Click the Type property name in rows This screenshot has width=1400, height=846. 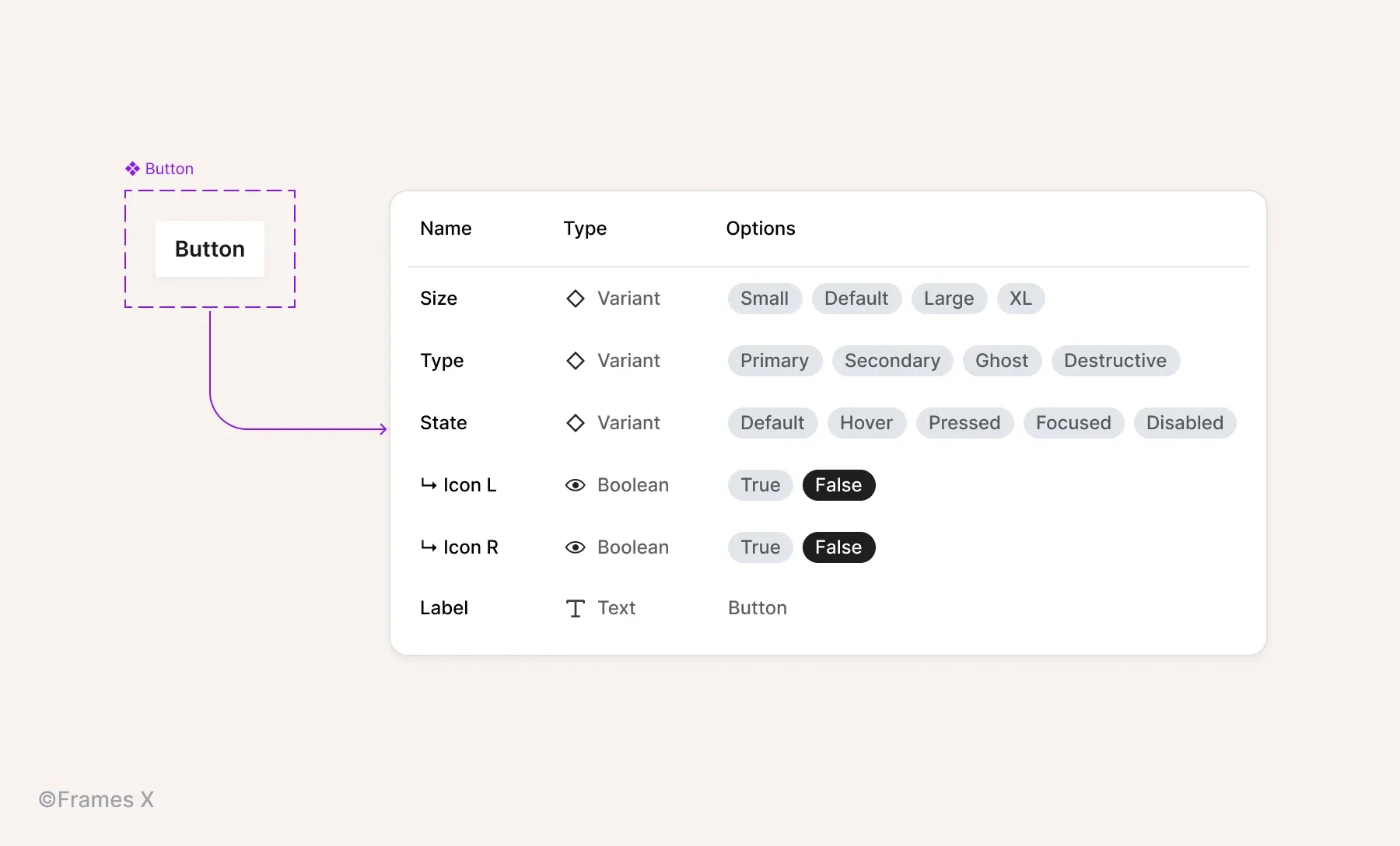pyautogui.click(x=442, y=361)
